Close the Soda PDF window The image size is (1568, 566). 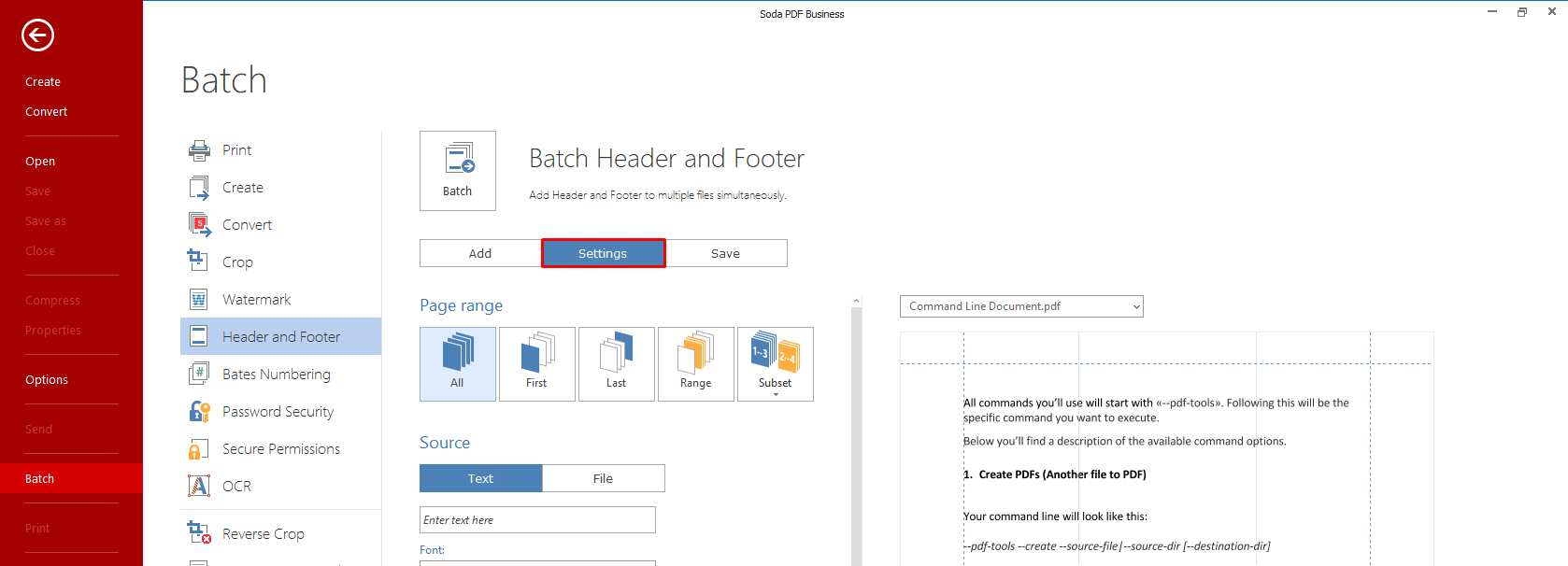(1552, 12)
